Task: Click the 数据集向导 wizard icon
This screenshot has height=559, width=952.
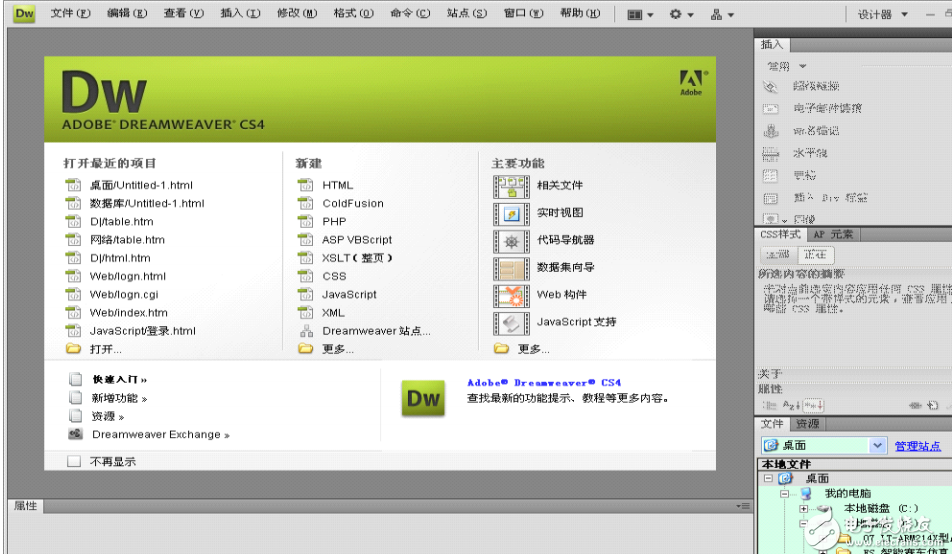Action: pyautogui.click(x=512, y=268)
